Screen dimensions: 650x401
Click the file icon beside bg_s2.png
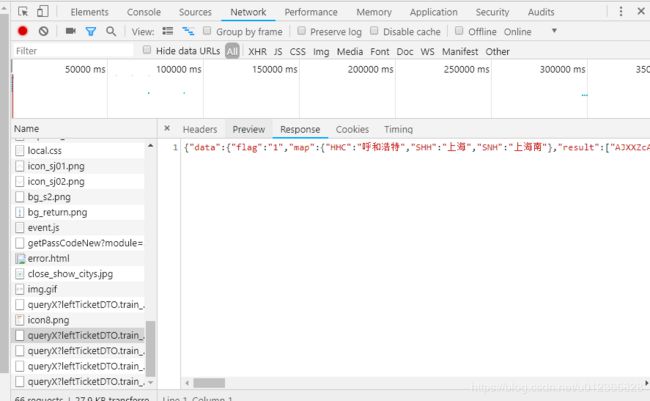click(19, 197)
